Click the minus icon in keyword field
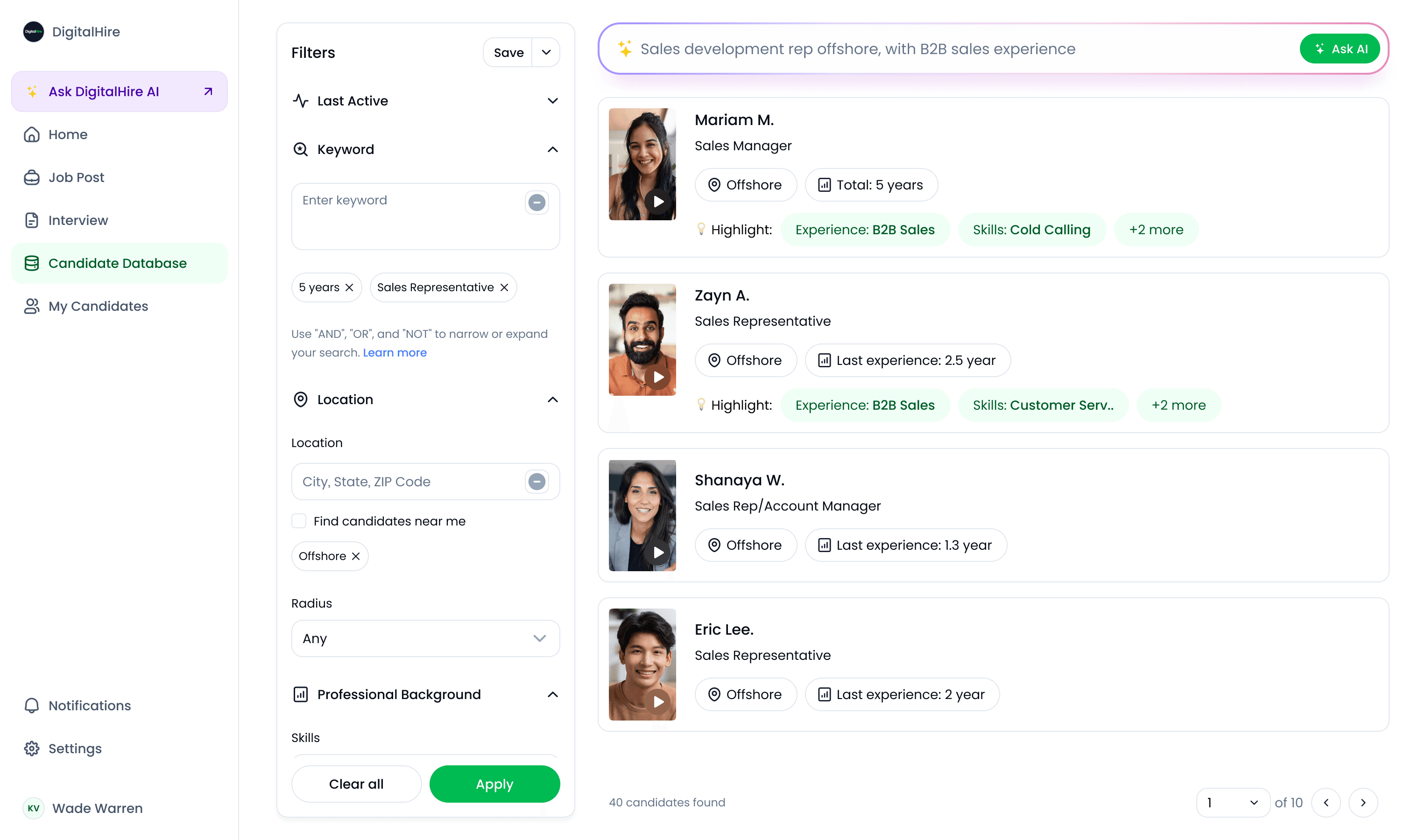1412x840 pixels. pyautogui.click(x=537, y=202)
